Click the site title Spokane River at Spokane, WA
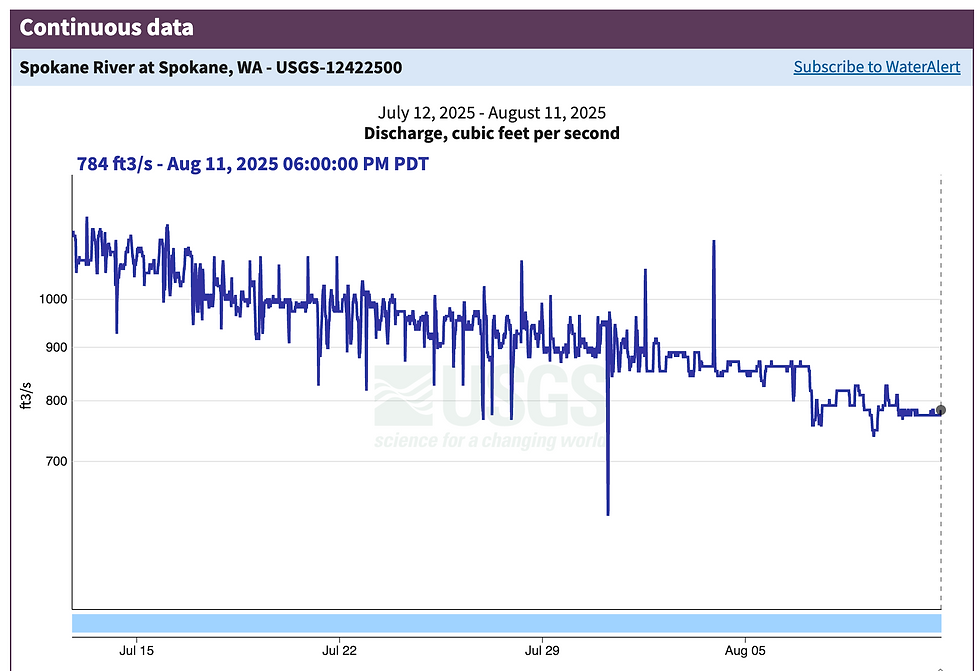The height and width of the screenshot is (671, 980). click(211, 67)
